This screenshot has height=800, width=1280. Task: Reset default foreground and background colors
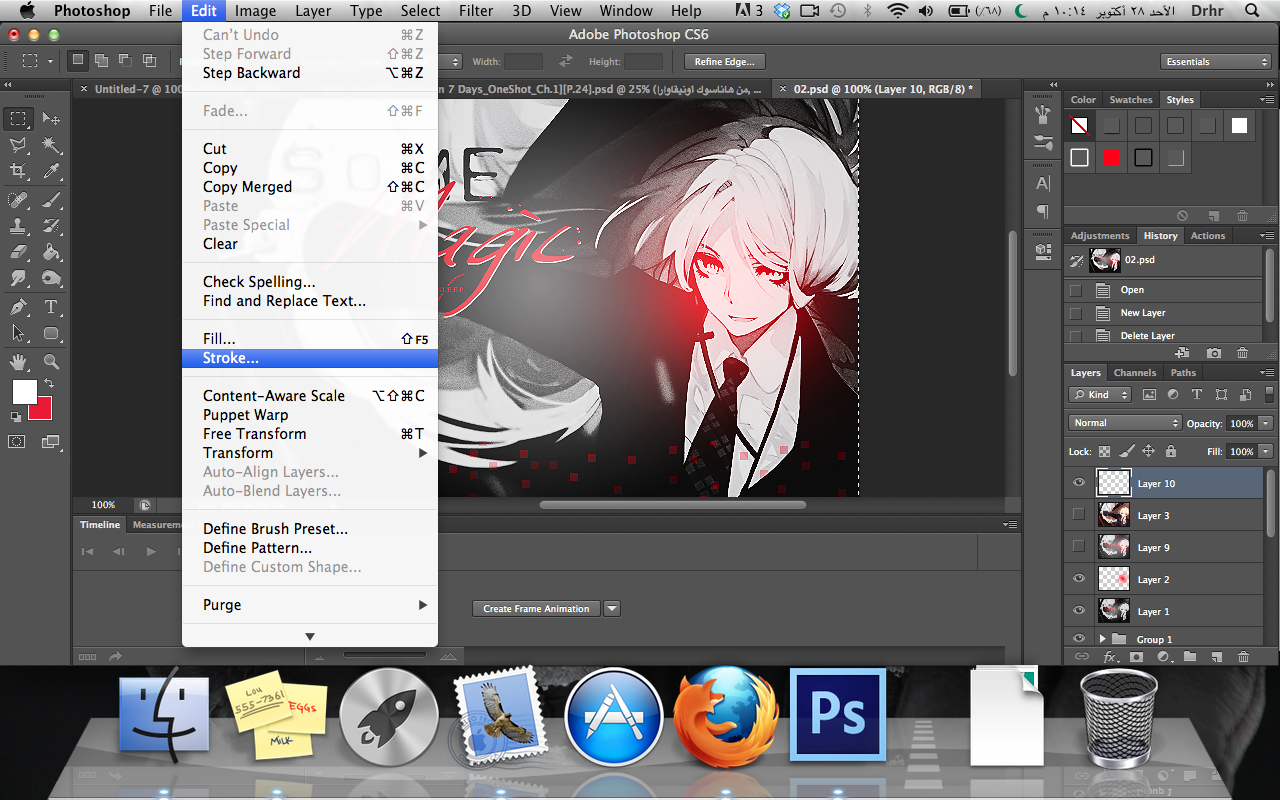(16, 416)
